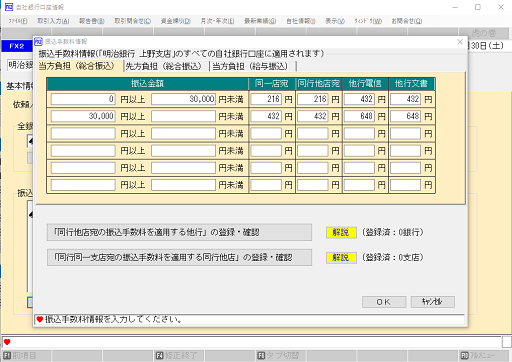Close the 振込手数料情報 dialog

tap(460, 42)
